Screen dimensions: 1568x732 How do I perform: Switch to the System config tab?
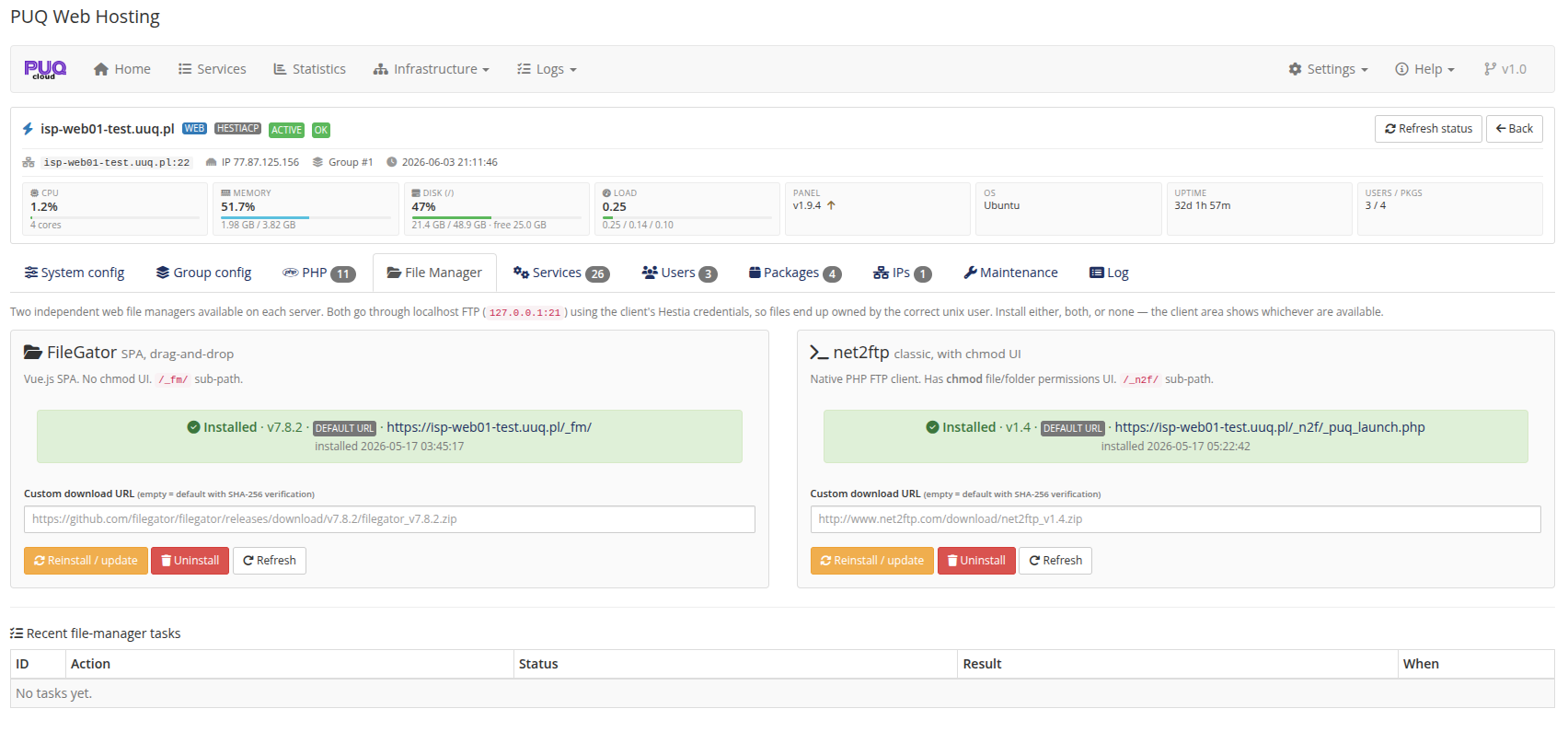[x=75, y=273]
